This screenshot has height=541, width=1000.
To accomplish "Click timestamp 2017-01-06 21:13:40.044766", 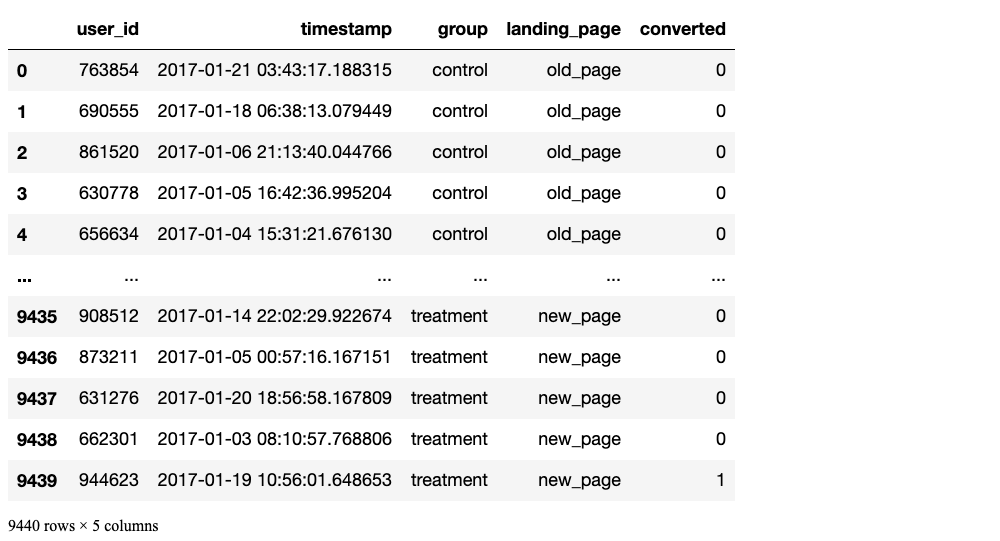I will click(274, 153).
